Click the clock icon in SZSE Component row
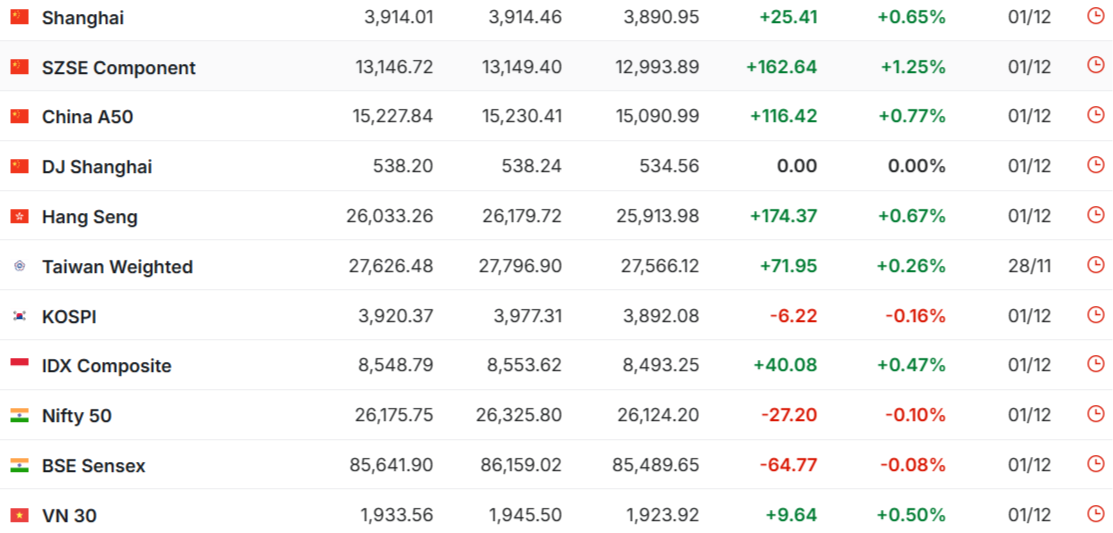The width and height of the screenshot is (1113, 533). (x=1095, y=66)
